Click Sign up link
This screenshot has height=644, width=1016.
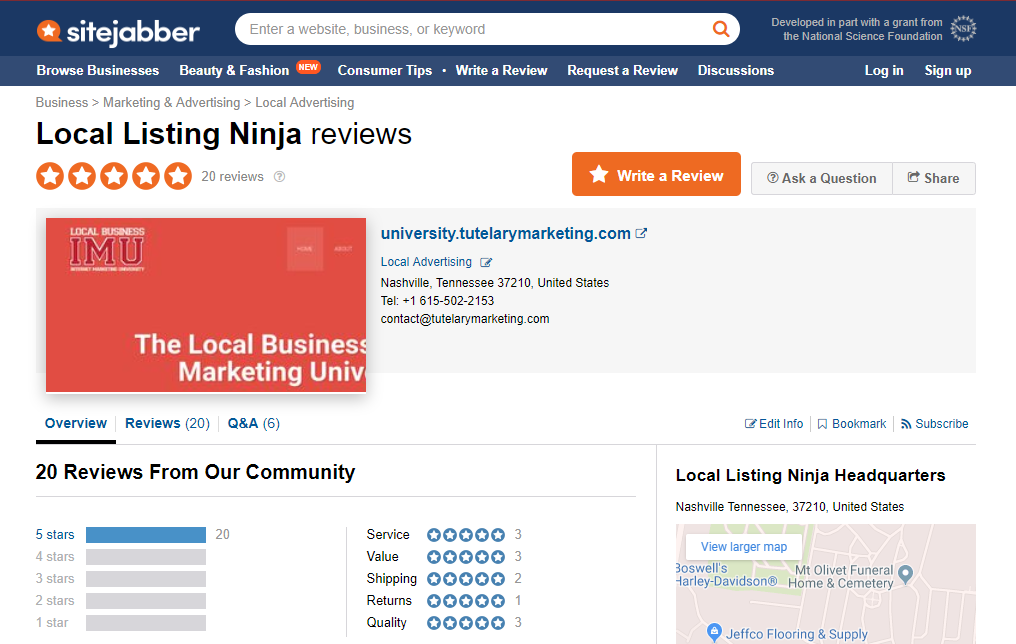point(948,71)
